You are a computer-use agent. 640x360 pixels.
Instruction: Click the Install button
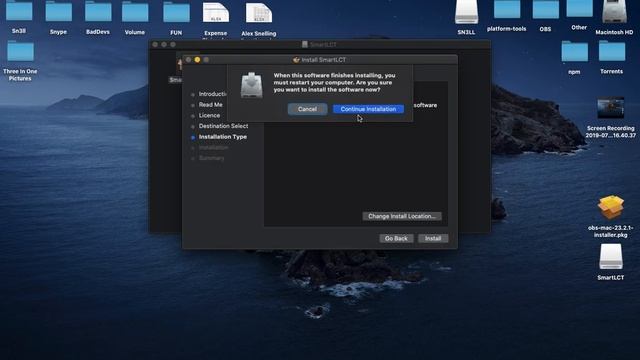(433, 238)
